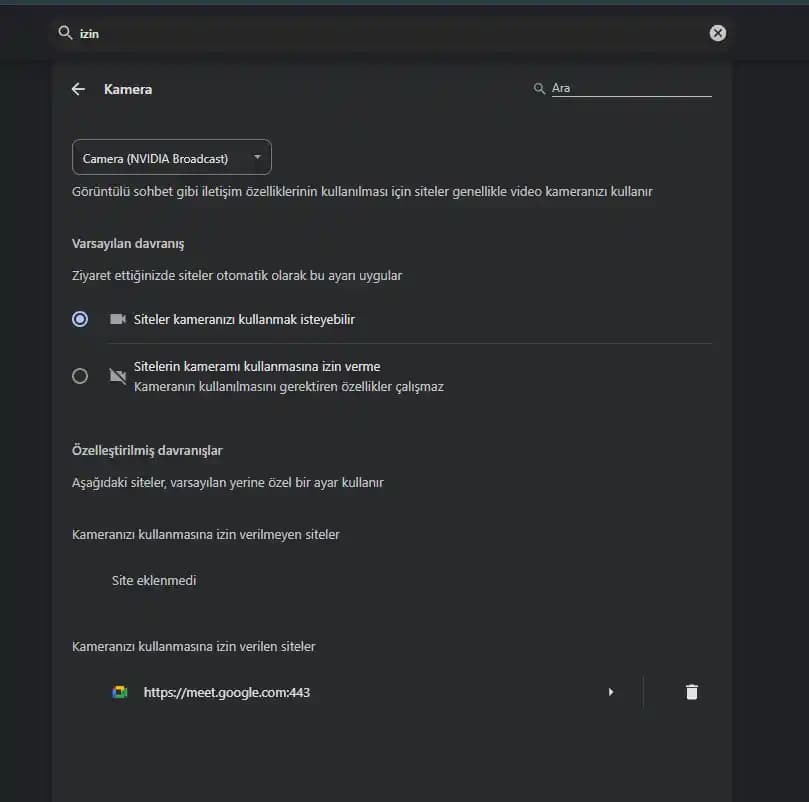809x802 pixels.
Task: Click the Google Meet favicon
Action: [119, 692]
